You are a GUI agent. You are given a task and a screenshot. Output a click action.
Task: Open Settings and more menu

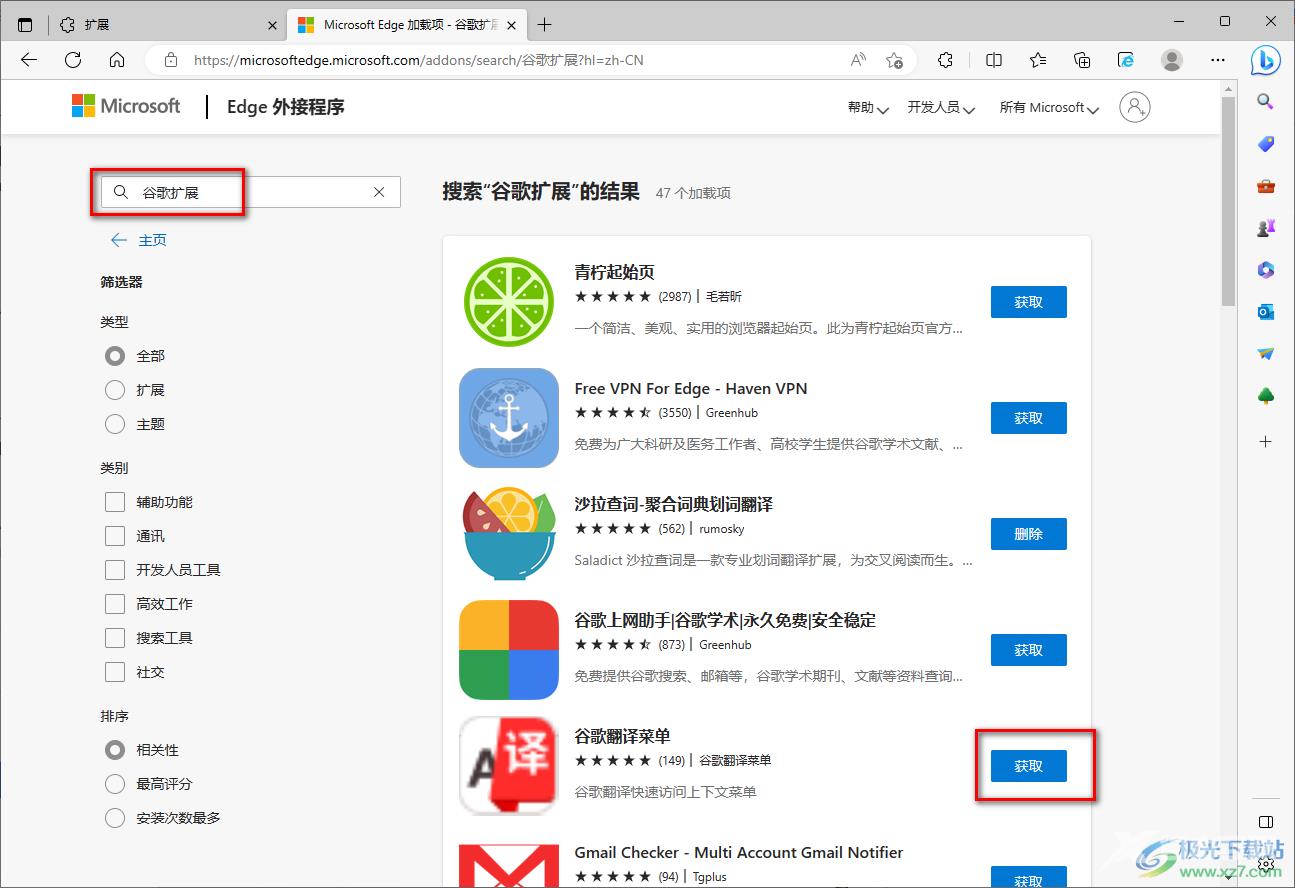coord(1218,60)
